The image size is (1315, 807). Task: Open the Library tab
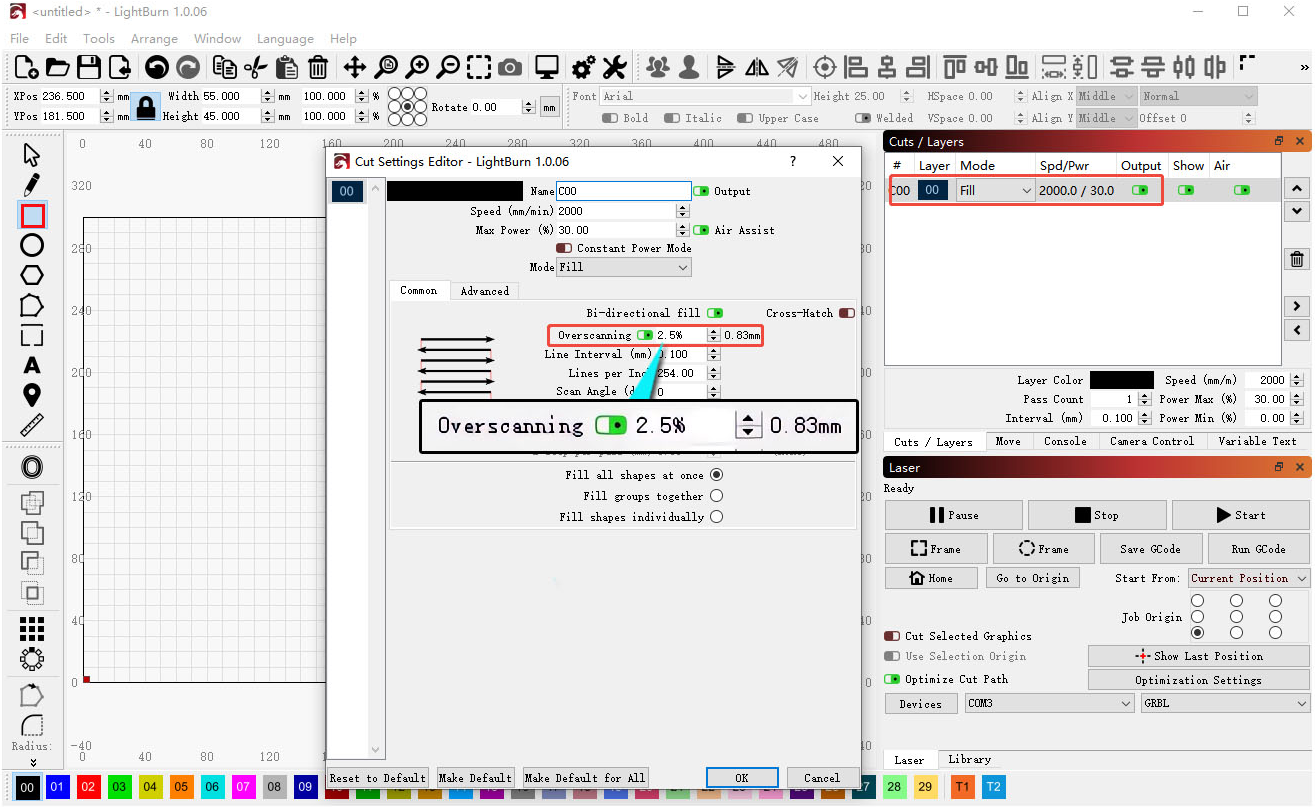pos(969,759)
